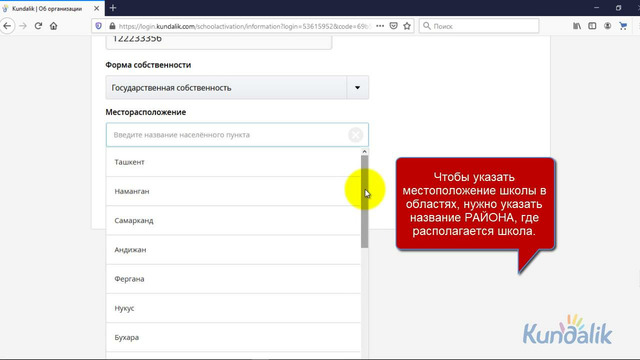
Task: Click the city list scrollbar thumb
Action: tap(364, 202)
